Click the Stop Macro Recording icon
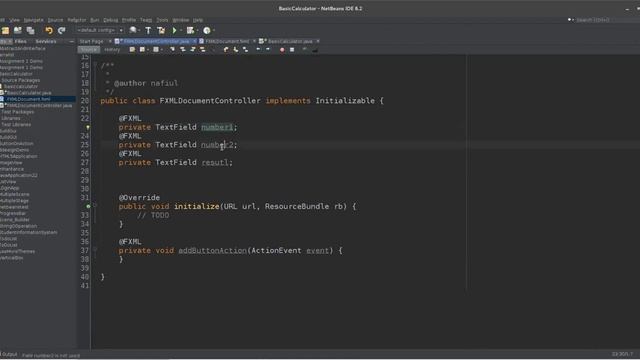The image size is (640, 360). point(292,50)
